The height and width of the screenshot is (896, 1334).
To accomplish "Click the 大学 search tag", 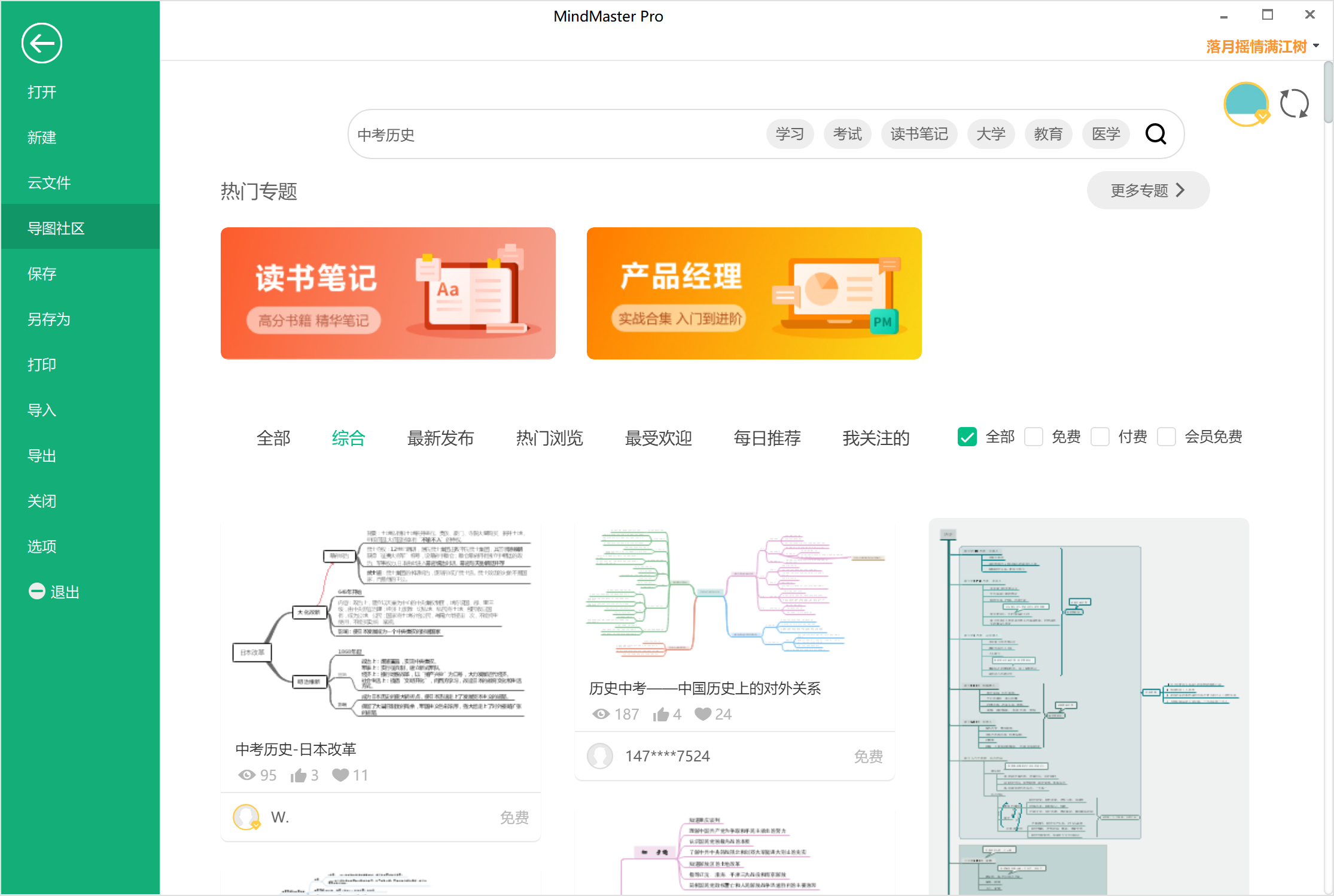I will click(x=991, y=134).
